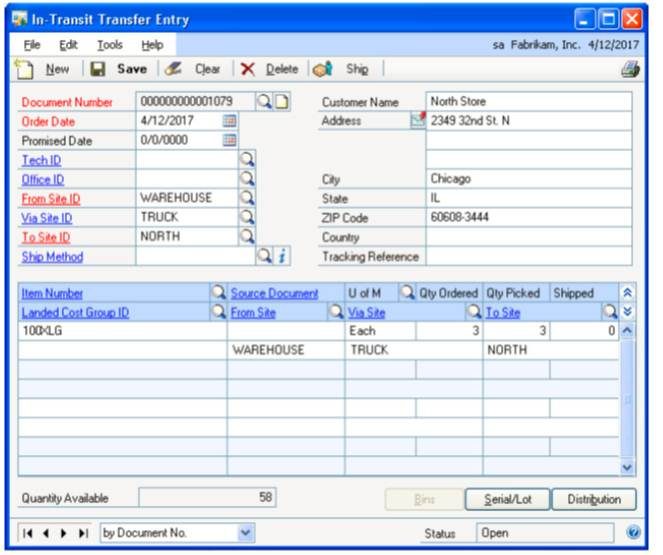
Task: Click the printer icon in toolbar
Action: 630,69
